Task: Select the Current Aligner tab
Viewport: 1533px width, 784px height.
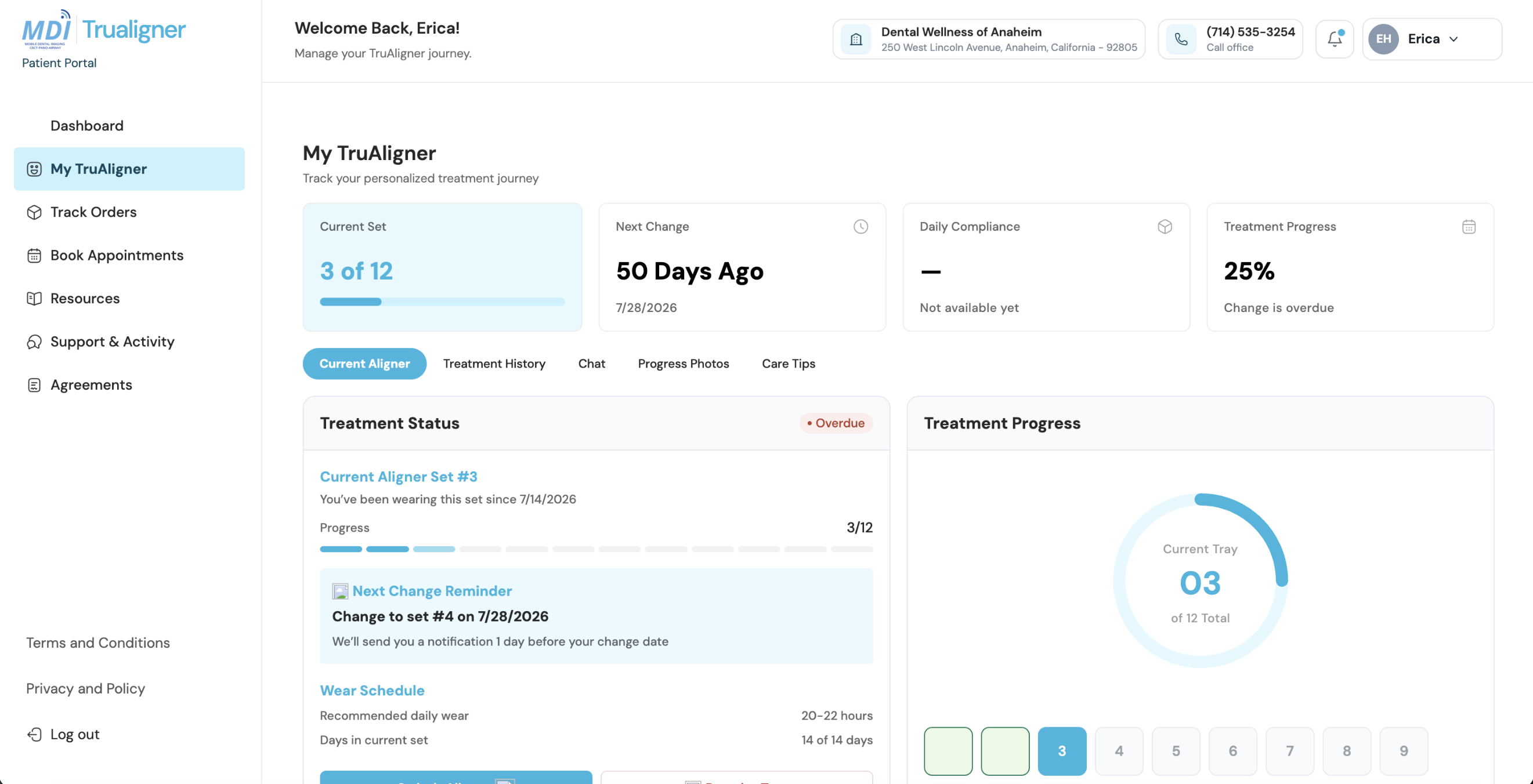Action: coord(364,364)
